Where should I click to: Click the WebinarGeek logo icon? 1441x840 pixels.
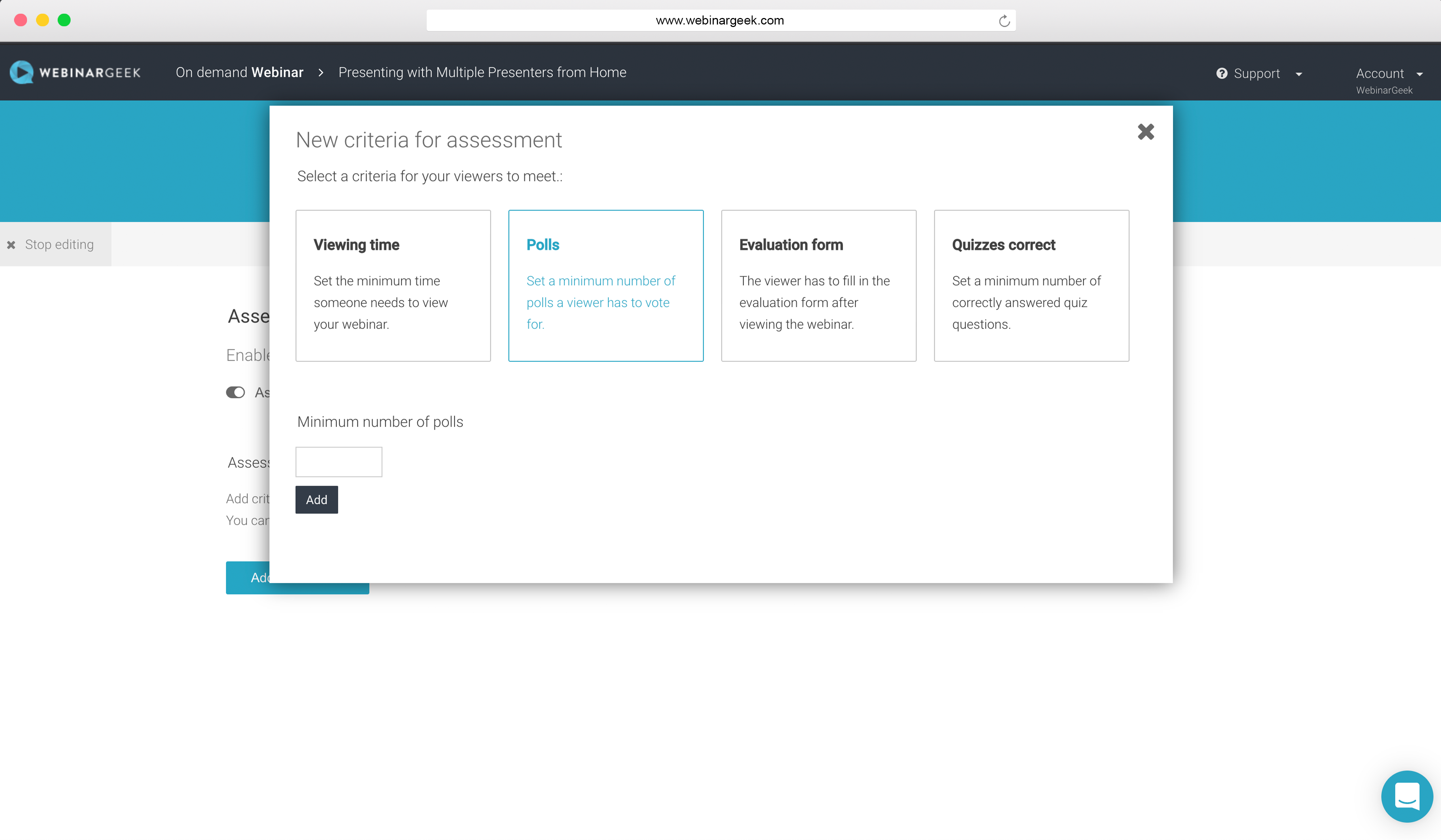pyautogui.click(x=22, y=73)
